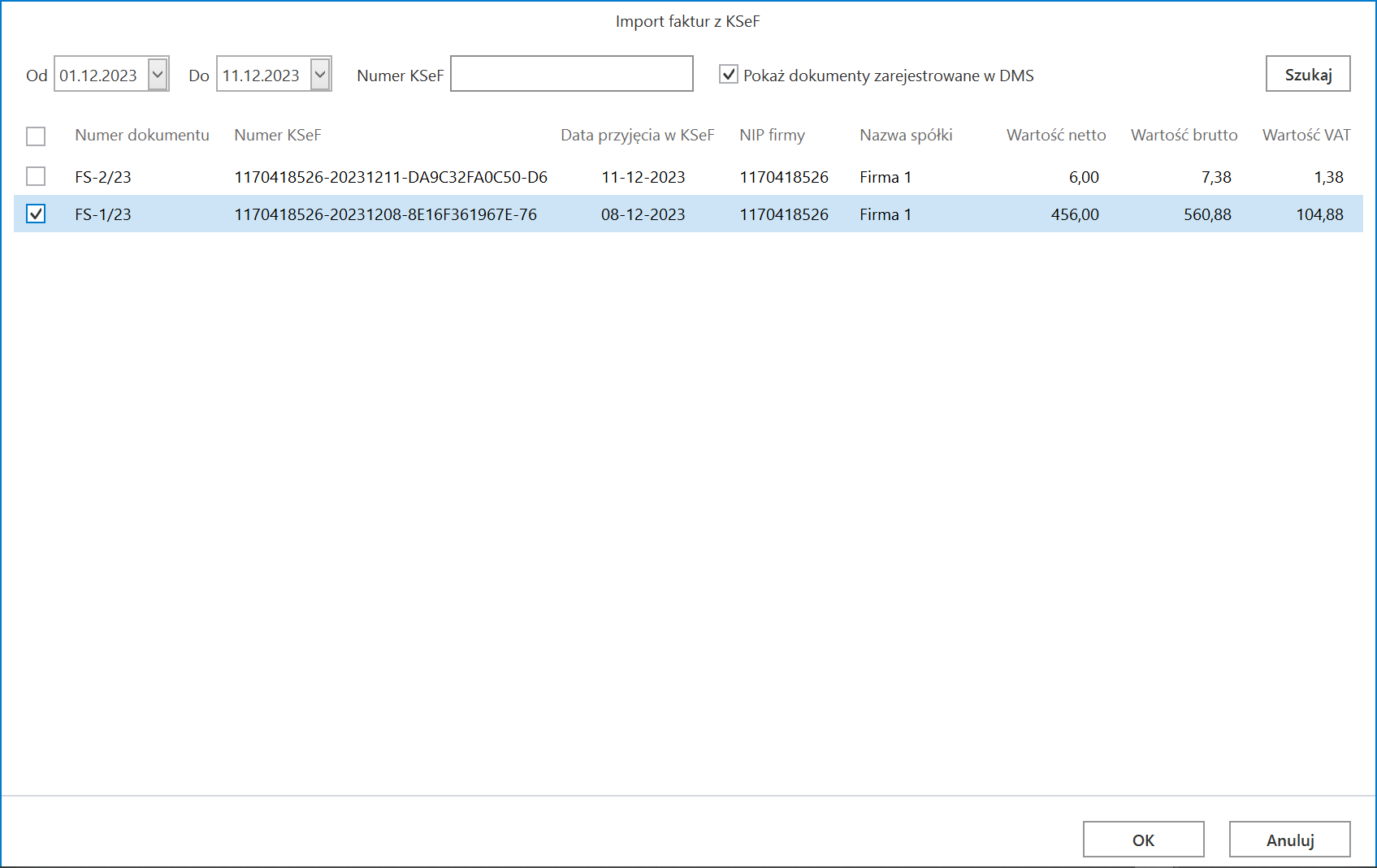
Task: Sort by Data przyjęcia w KSeF header
Action: pos(637,135)
